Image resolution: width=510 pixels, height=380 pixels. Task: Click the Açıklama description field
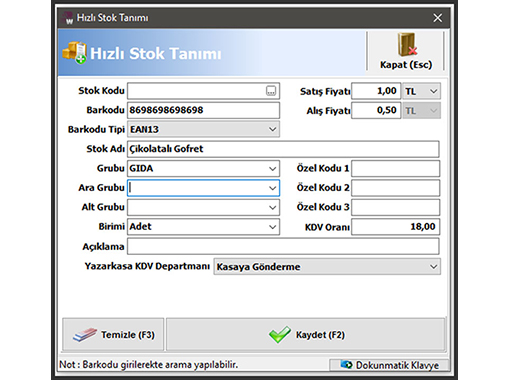[x=283, y=247]
